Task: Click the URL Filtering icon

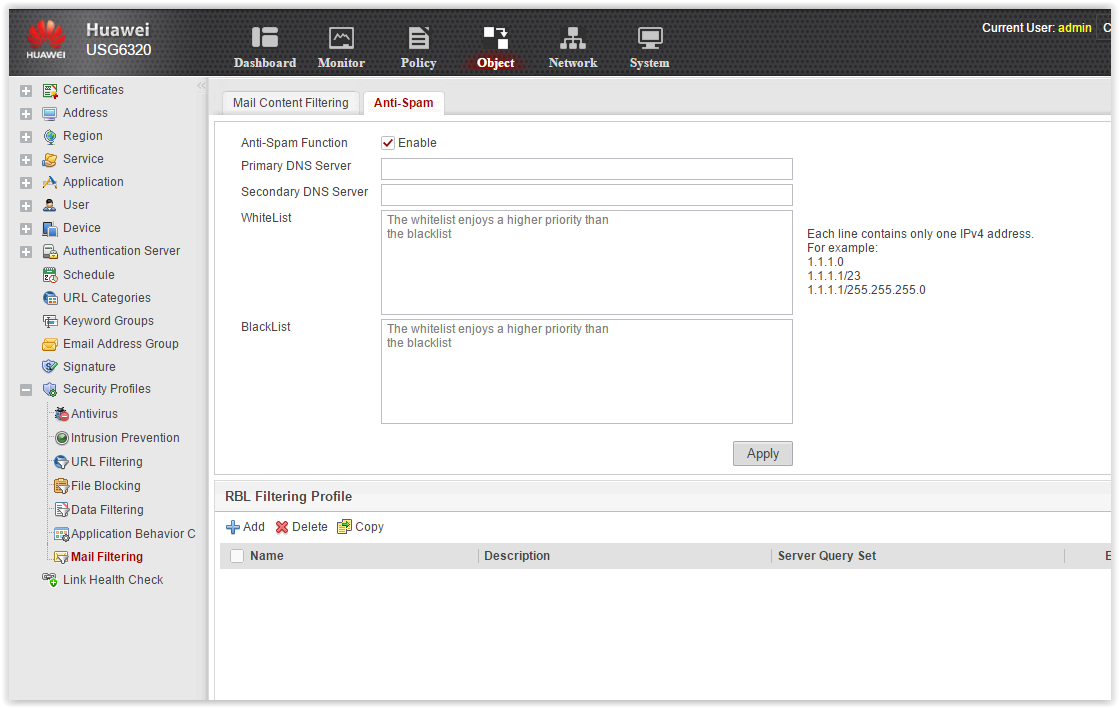Action: [x=62, y=462]
